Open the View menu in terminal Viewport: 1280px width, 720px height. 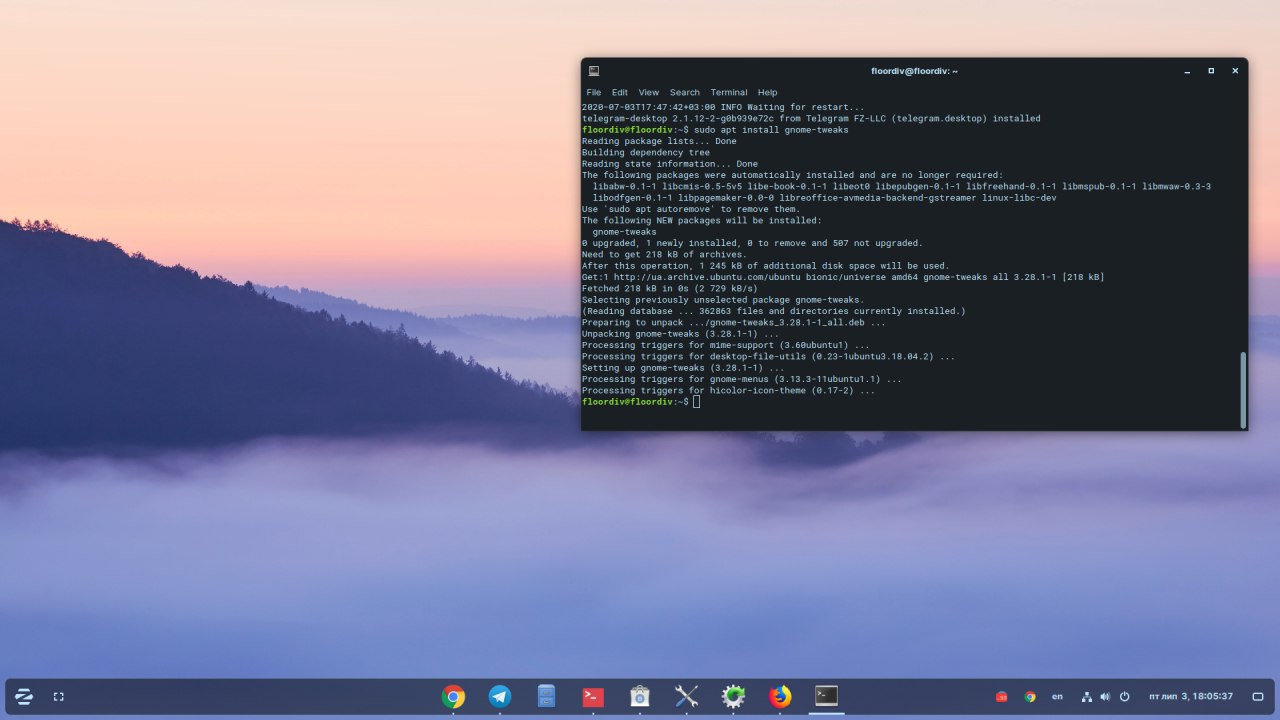(649, 92)
